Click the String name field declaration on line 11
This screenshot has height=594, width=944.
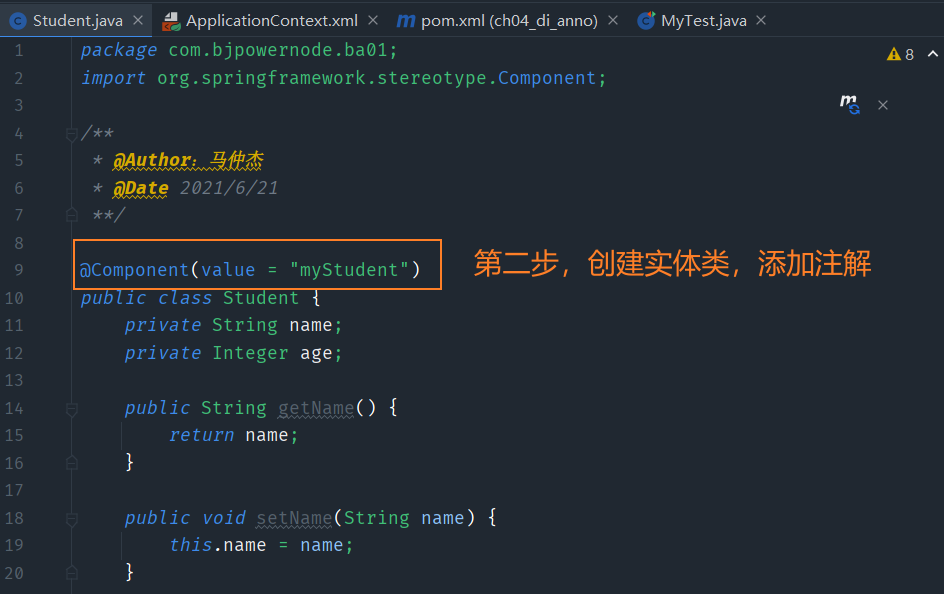pos(234,326)
